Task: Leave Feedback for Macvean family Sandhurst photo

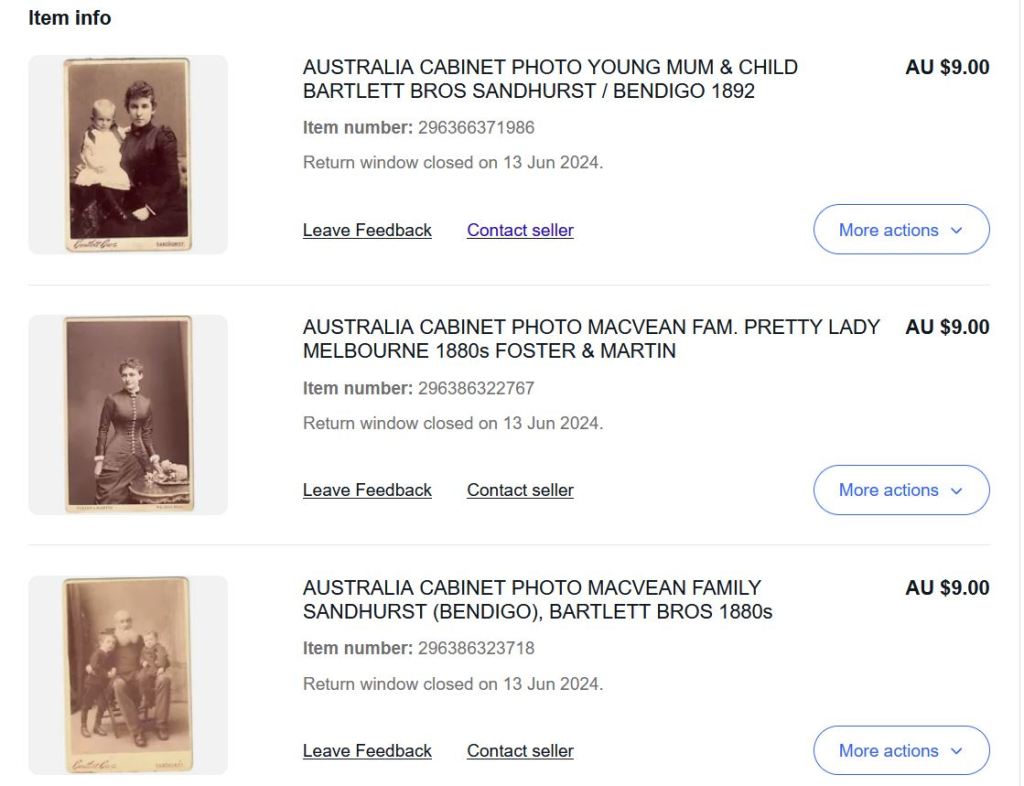Action: (x=367, y=751)
